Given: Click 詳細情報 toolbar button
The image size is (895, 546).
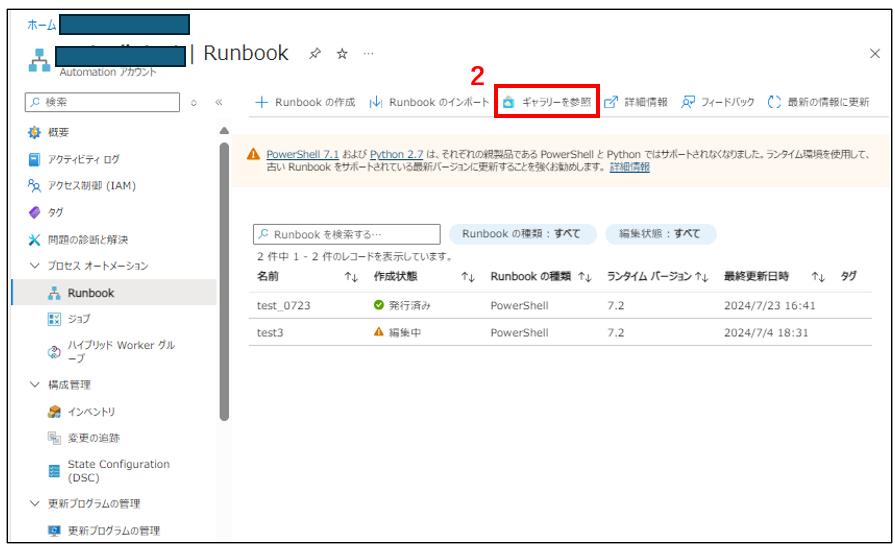Looking at the screenshot, I should point(636,102).
